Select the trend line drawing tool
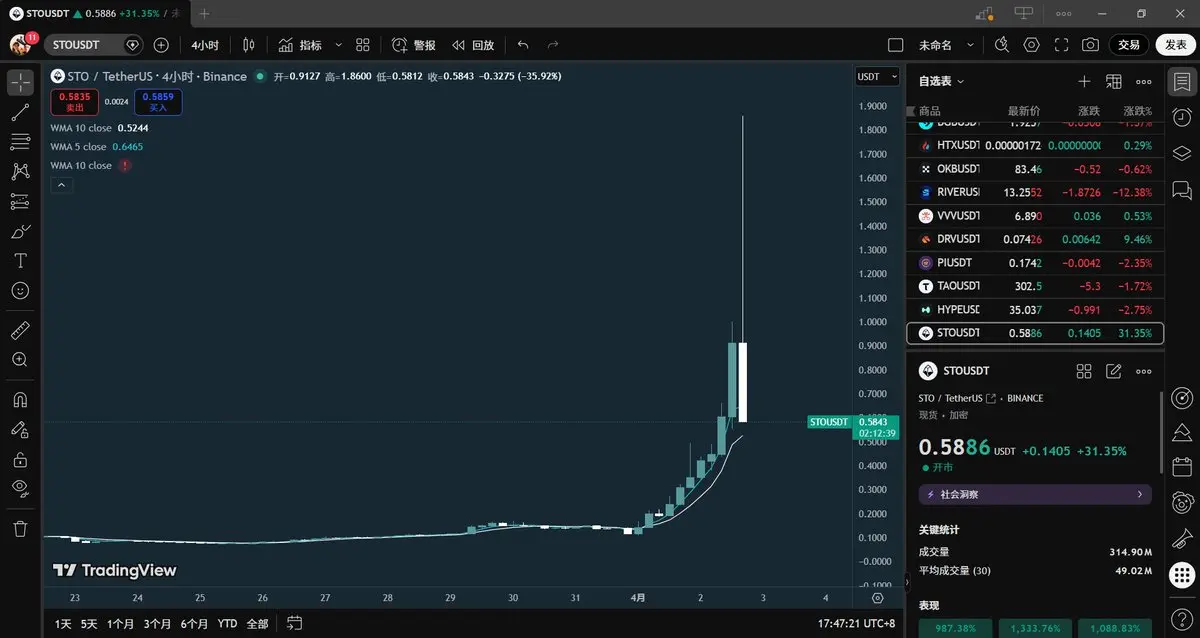 coord(20,112)
